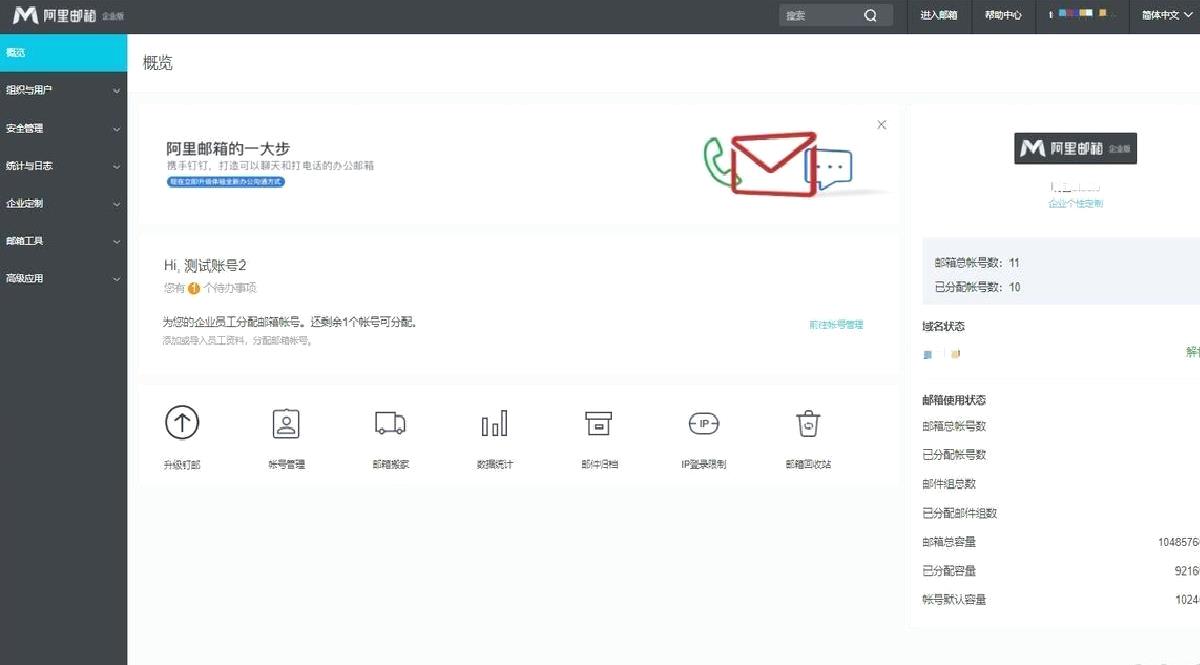This screenshot has height=665, width=1200.
Task: Click the 已分配邮件组数 row label
Action: pyautogui.click(x=959, y=513)
